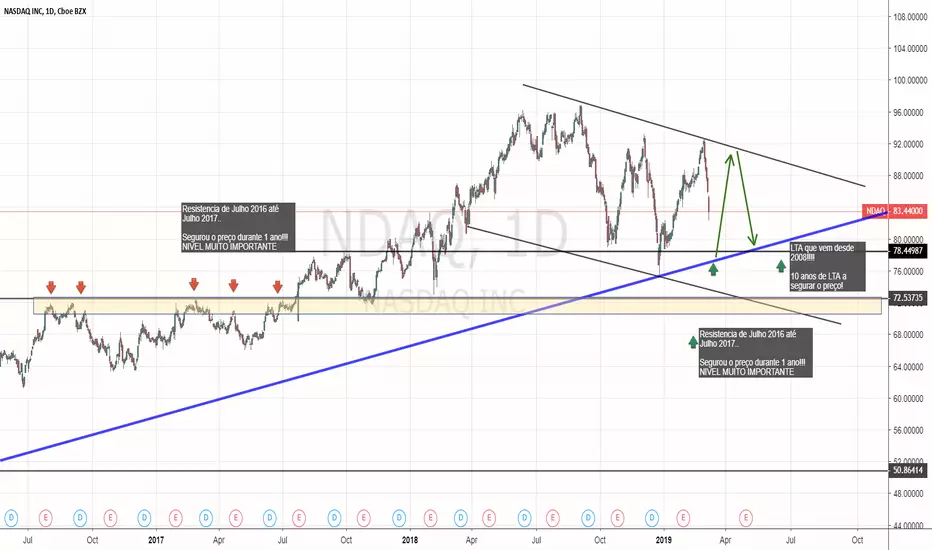Select the 'LTA que vem desde 2008' text note
The width and height of the screenshot is (932, 550).
point(827,266)
